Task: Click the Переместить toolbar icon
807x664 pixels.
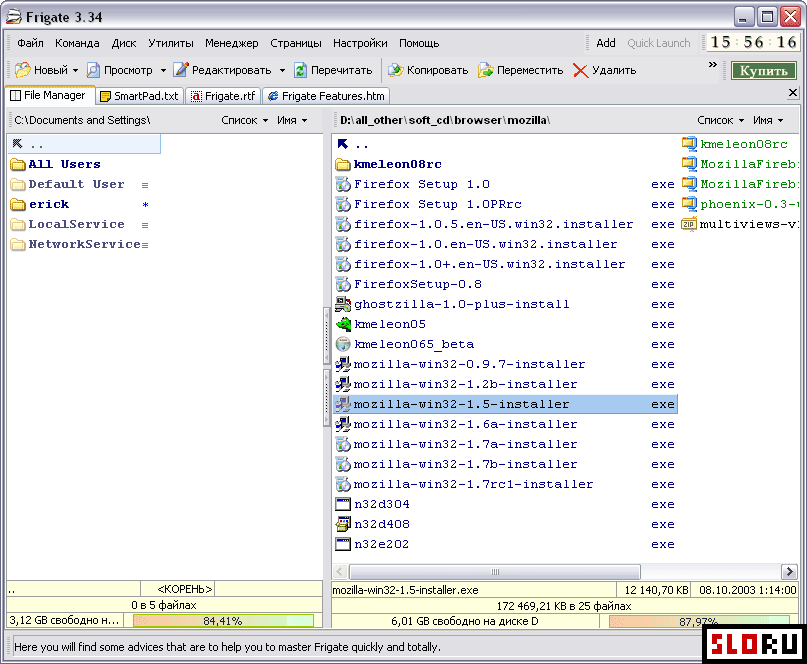Action: (x=485, y=70)
